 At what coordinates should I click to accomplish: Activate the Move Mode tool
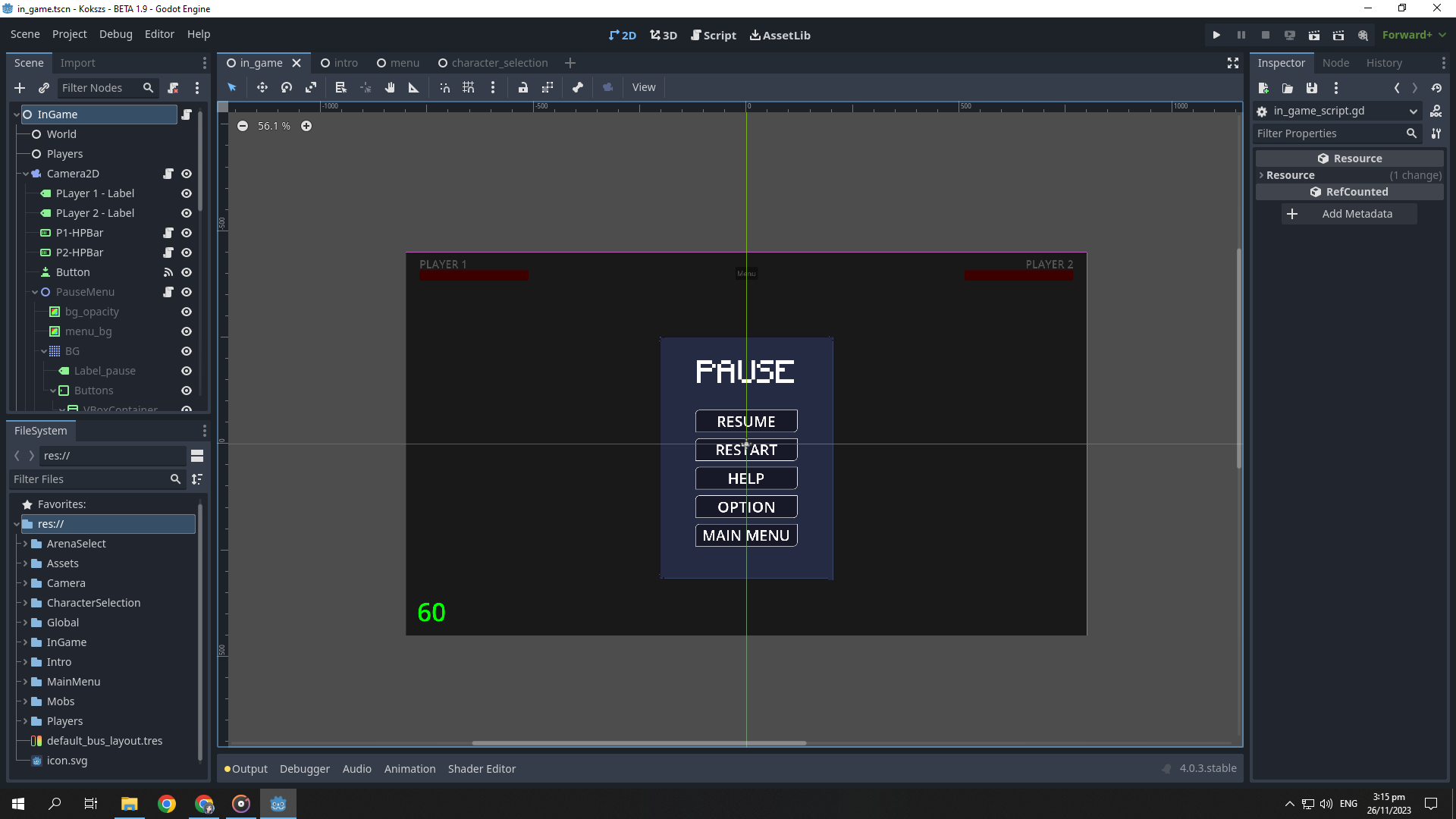pos(262,87)
